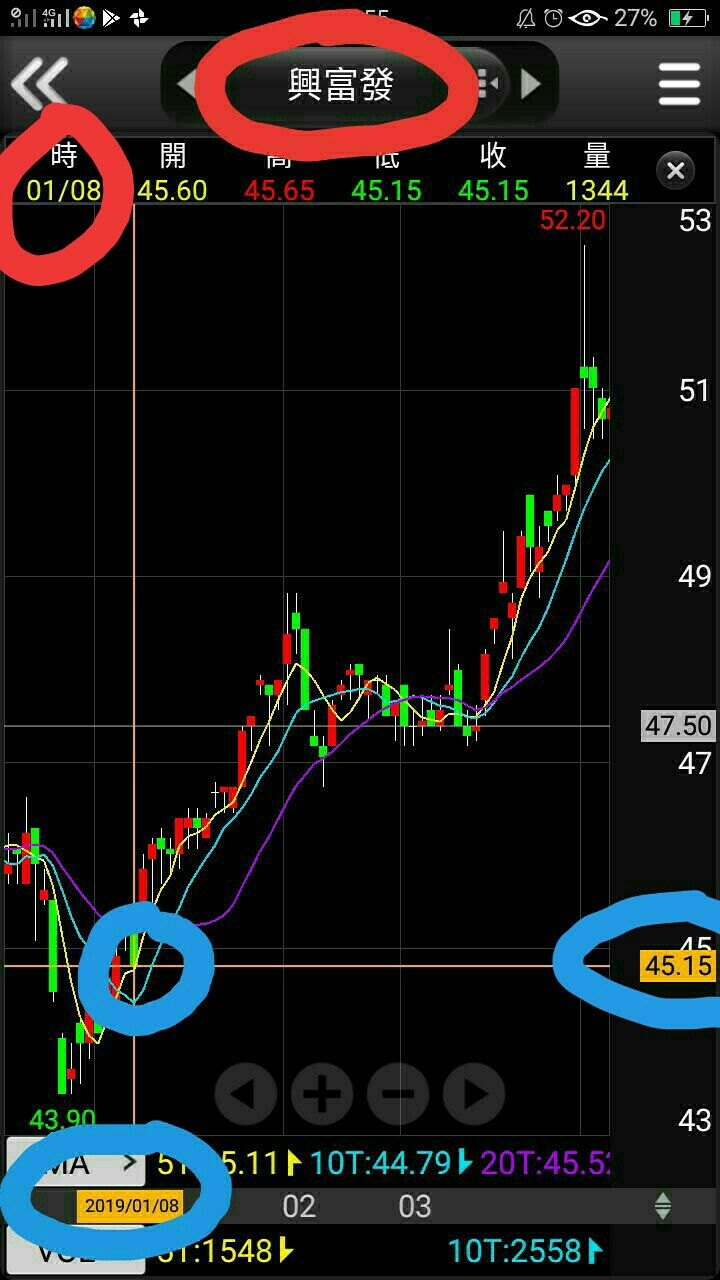Tap the 03 month marker on axis
The height and width of the screenshot is (1280, 720).
(415, 1206)
